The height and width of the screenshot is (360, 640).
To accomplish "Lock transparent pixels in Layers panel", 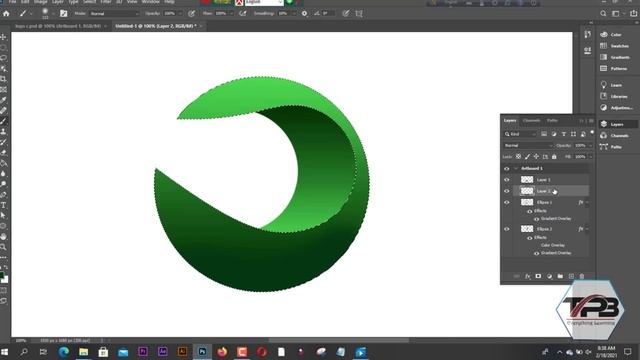I will (x=518, y=156).
